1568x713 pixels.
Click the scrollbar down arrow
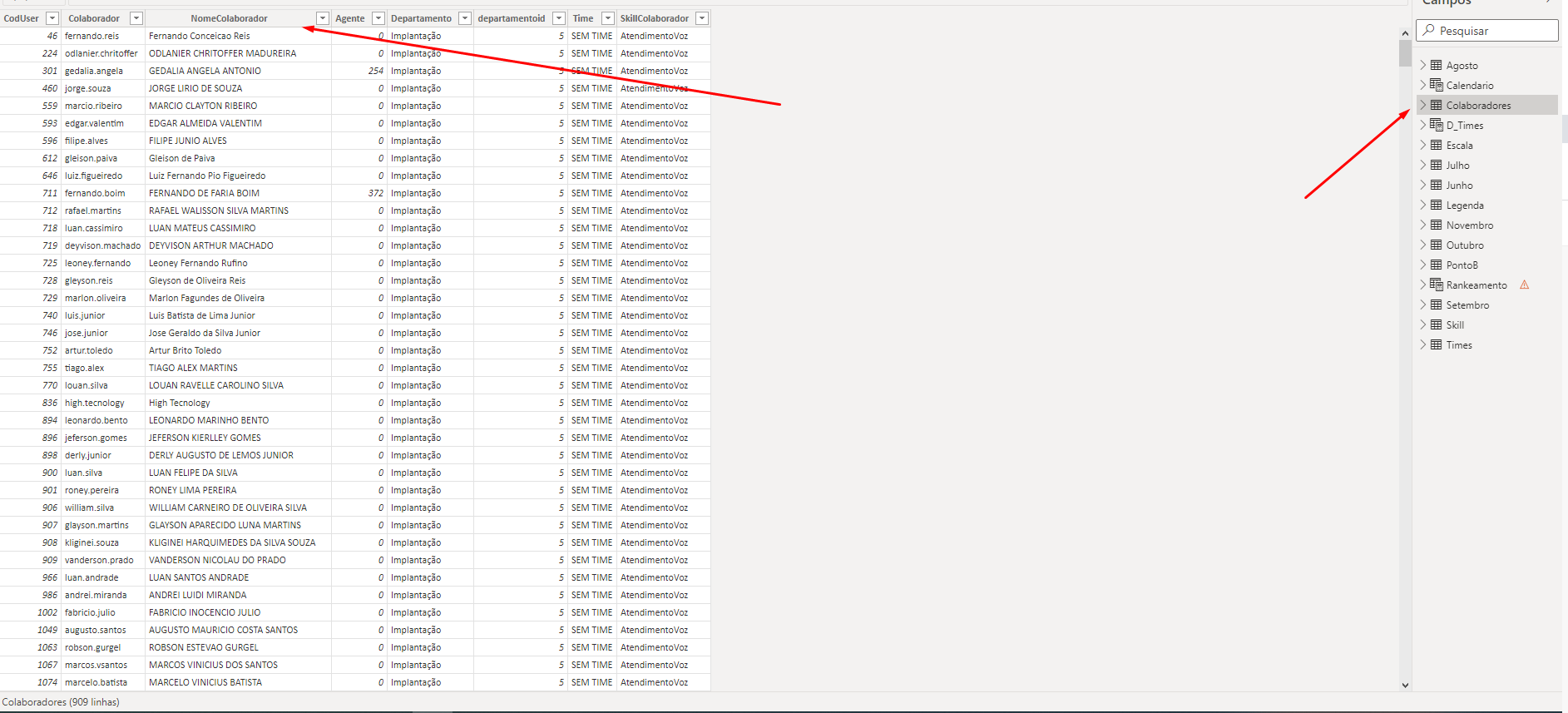[1405, 686]
